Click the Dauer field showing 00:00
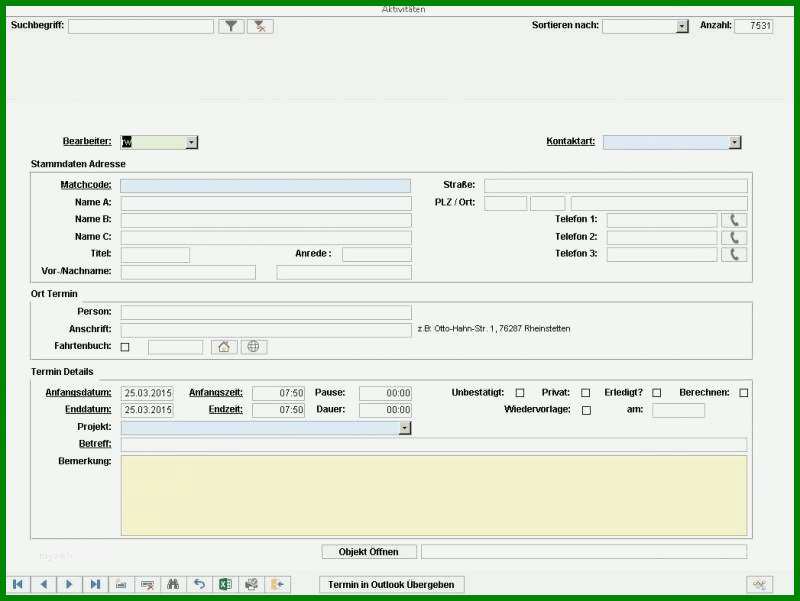 (385, 410)
